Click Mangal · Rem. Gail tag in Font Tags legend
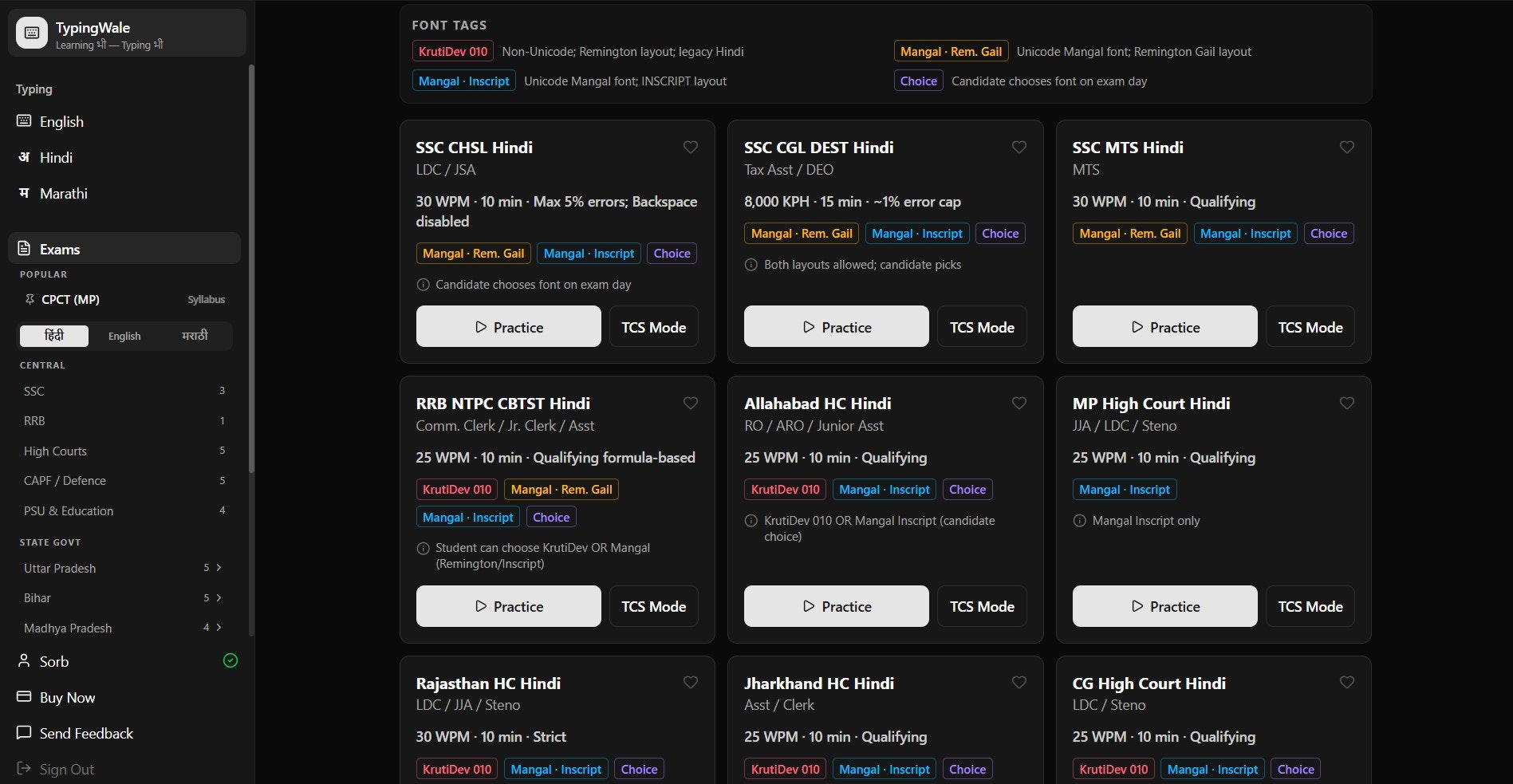Viewport: 1513px width, 784px height. [x=952, y=51]
